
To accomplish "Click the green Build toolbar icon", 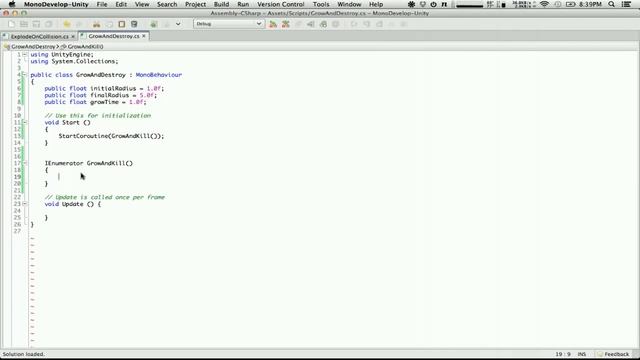I will click(x=154, y=24).
